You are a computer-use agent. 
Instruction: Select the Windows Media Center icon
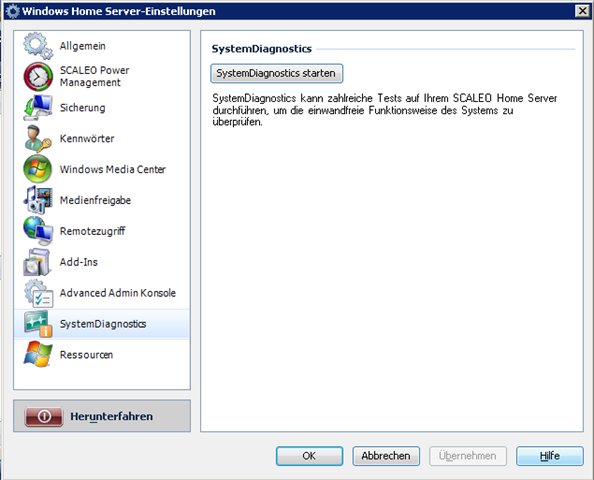point(38,169)
